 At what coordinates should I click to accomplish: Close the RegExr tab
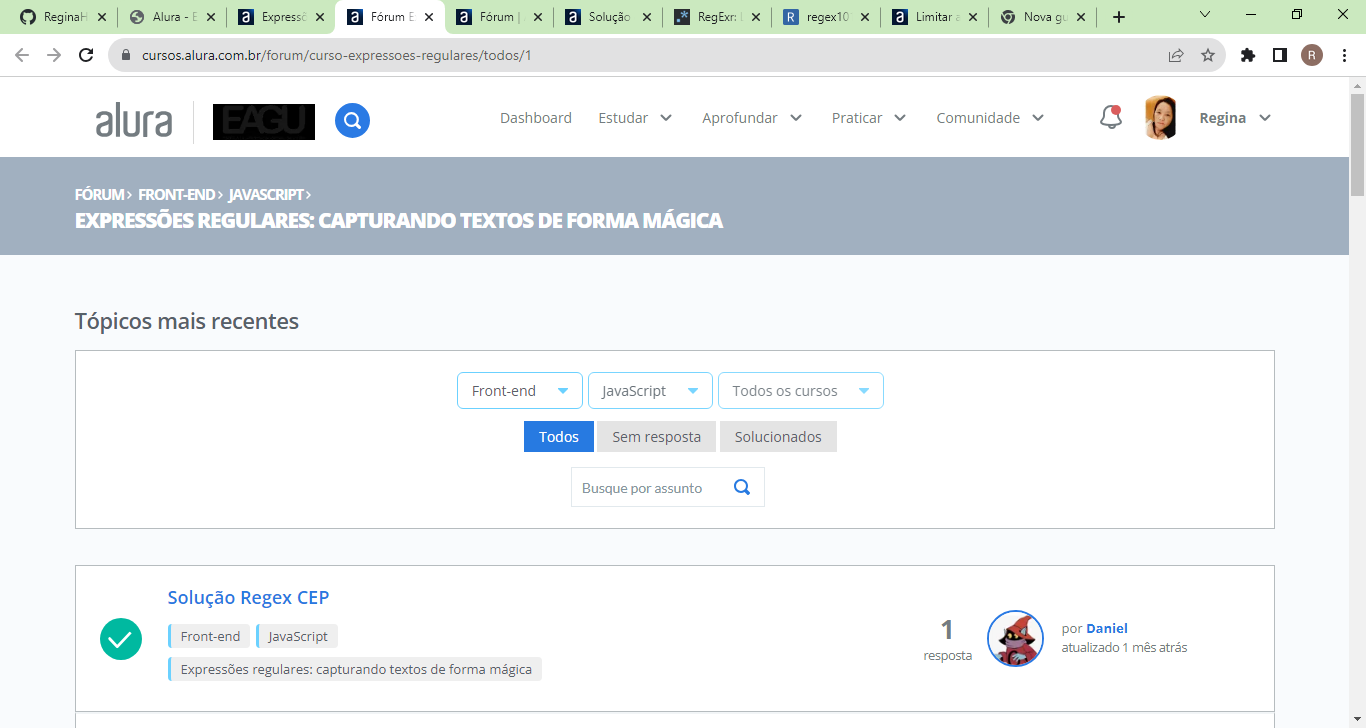[755, 17]
